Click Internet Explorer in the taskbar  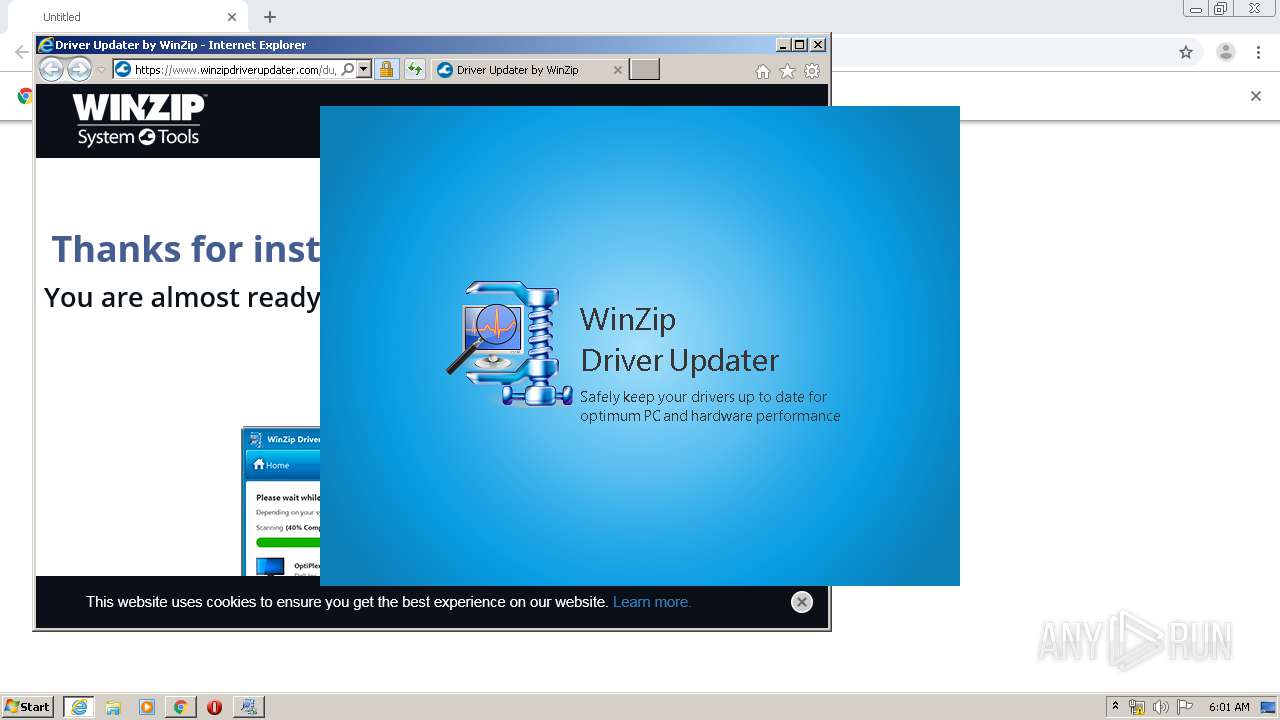point(79,707)
